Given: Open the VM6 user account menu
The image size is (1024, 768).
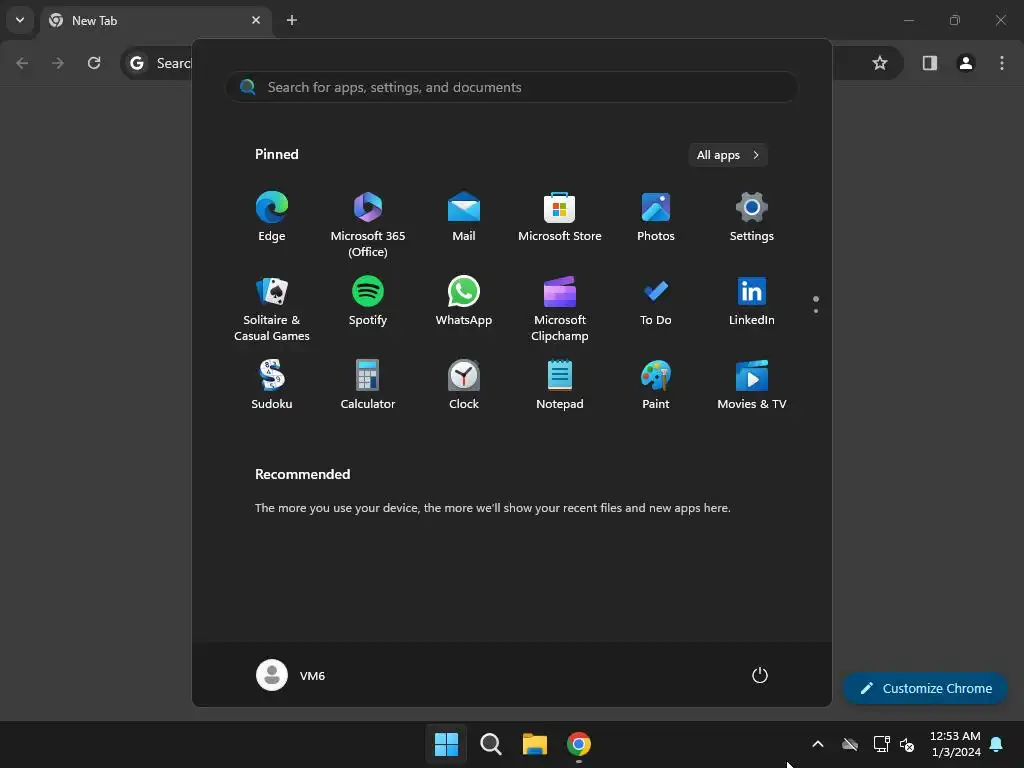Looking at the screenshot, I should coord(291,675).
